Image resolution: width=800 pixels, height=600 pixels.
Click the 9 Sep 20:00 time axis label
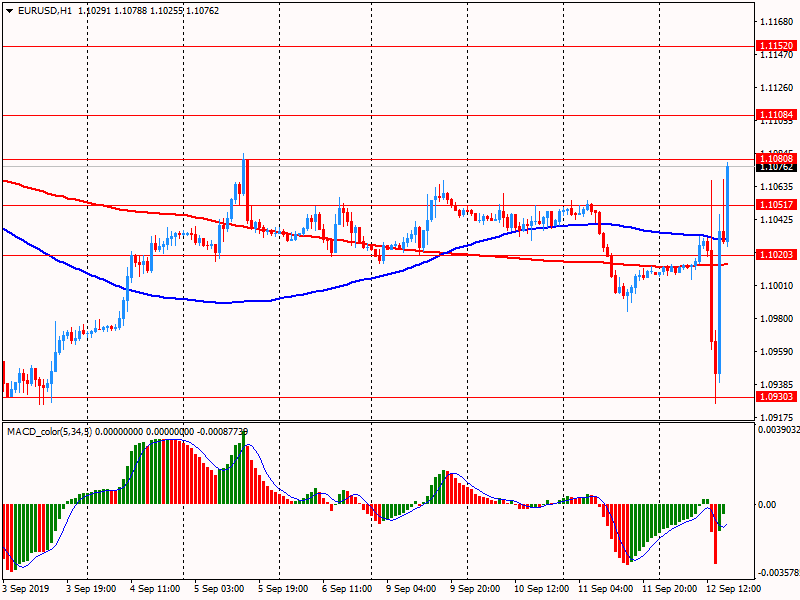[x=475, y=589]
